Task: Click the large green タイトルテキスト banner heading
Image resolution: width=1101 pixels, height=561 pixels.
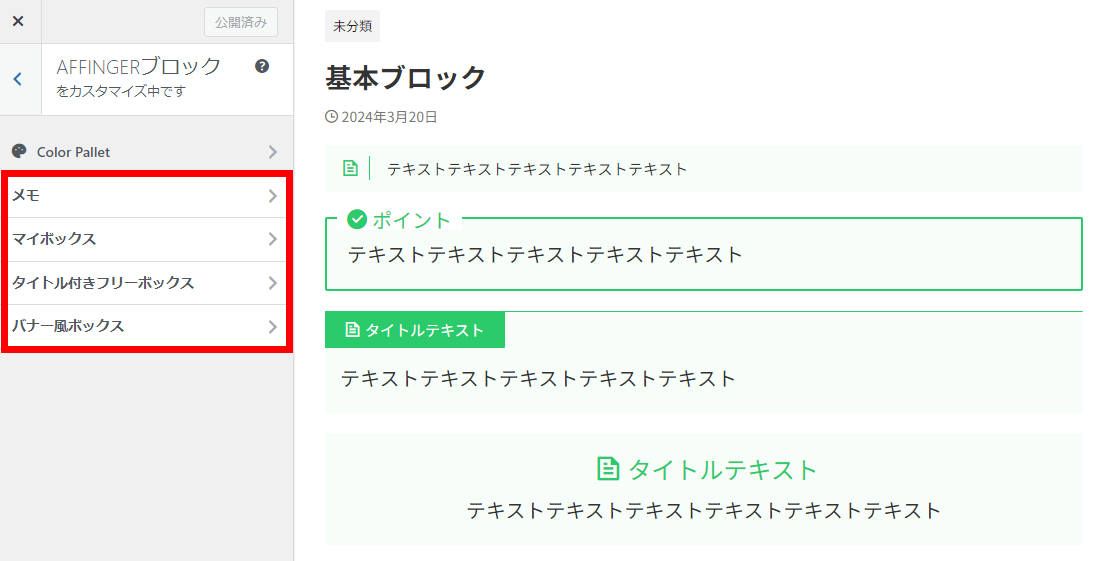Action: [x=723, y=469]
